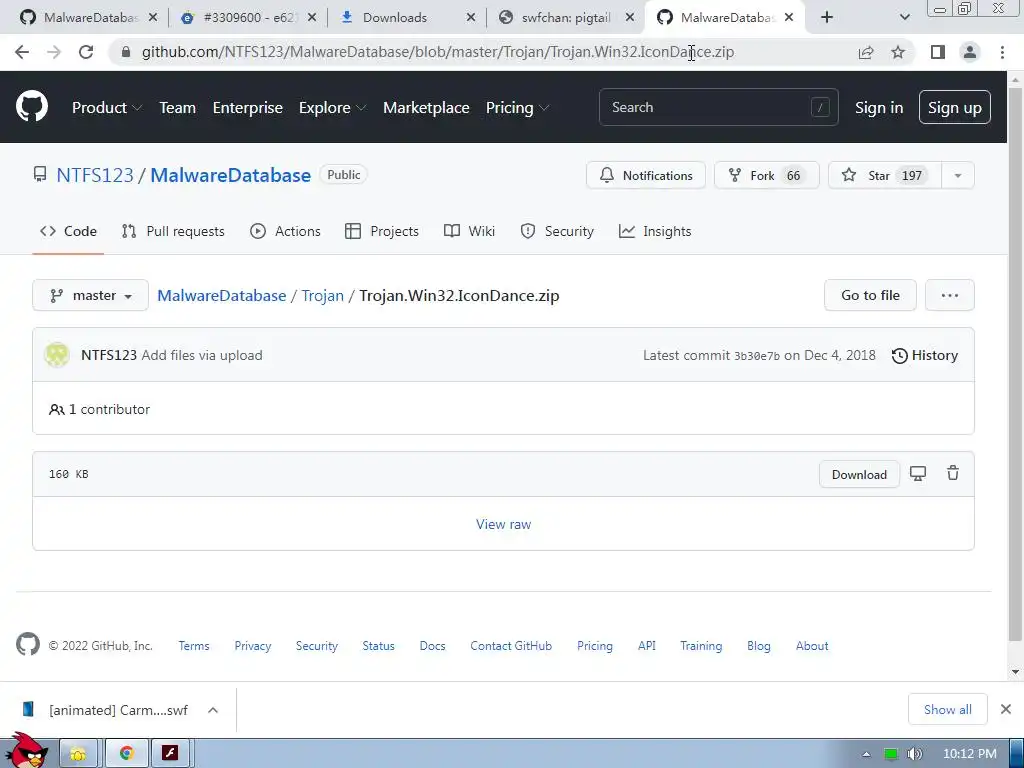The width and height of the screenshot is (1024, 768).
Task: Click the Notifications button
Action: pos(646,175)
